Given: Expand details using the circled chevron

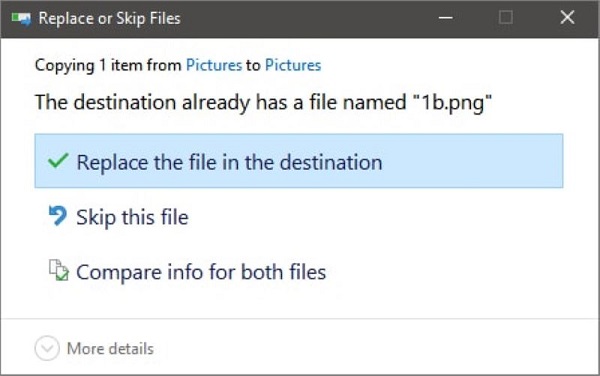Looking at the screenshot, I should (47, 348).
